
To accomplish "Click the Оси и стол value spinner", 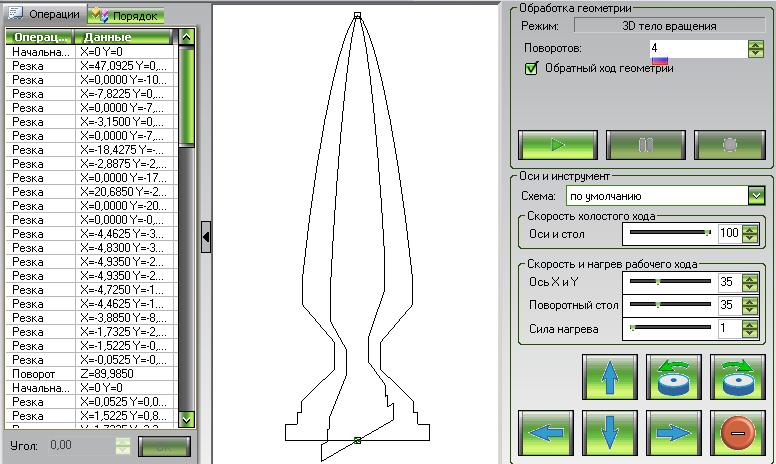I will [x=750, y=233].
